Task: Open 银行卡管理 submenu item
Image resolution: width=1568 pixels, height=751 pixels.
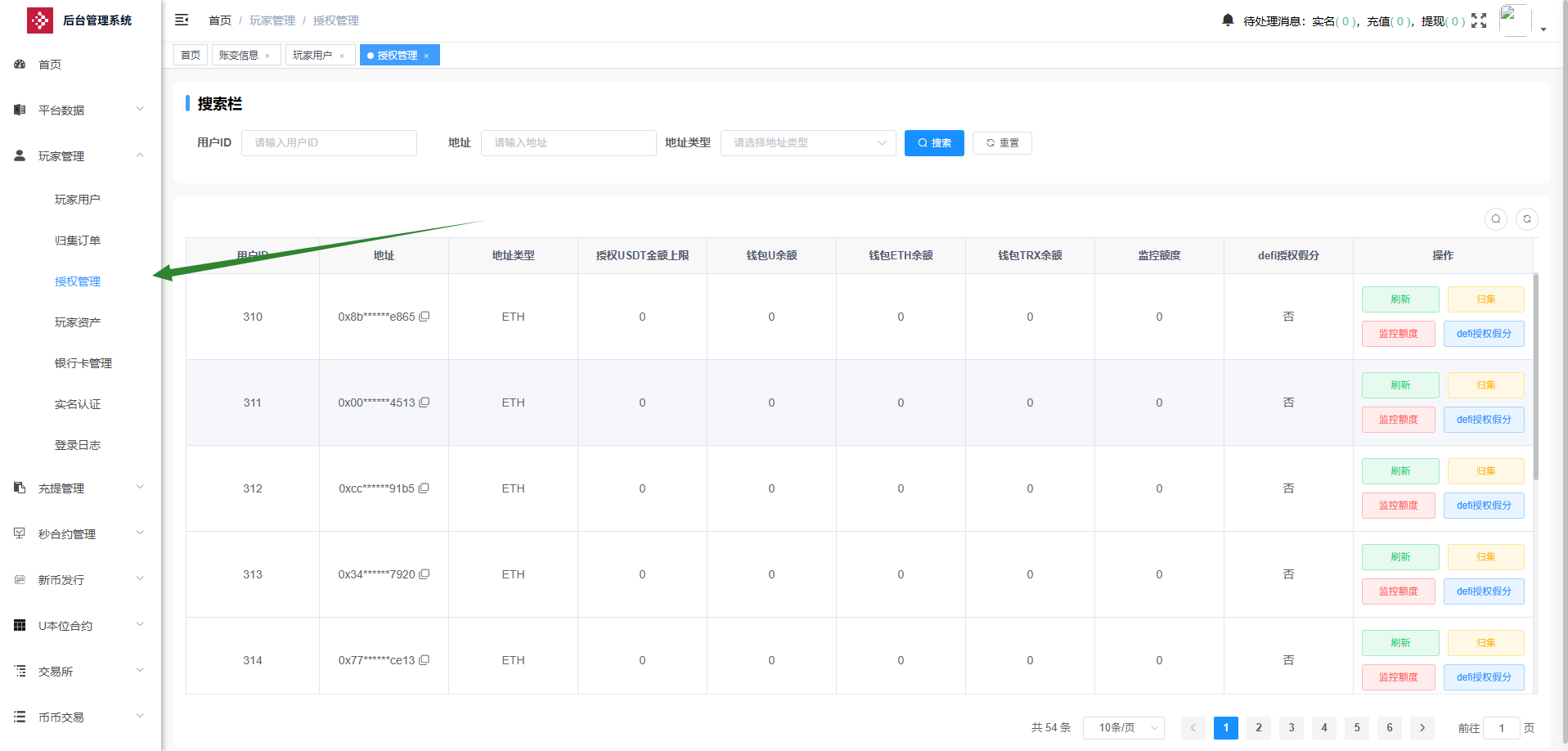Action: coord(80,363)
